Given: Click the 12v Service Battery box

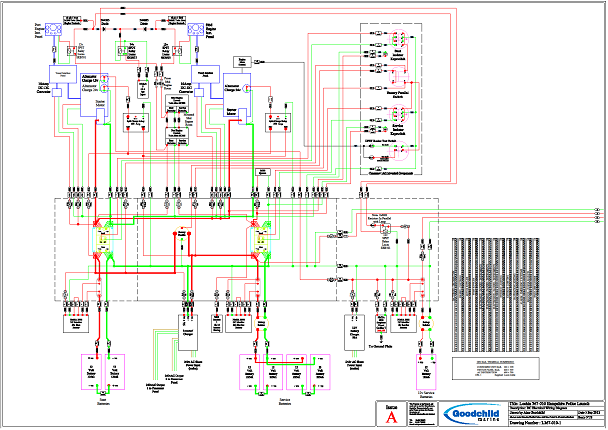Looking at the screenshot, I should click(x=427, y=372).
